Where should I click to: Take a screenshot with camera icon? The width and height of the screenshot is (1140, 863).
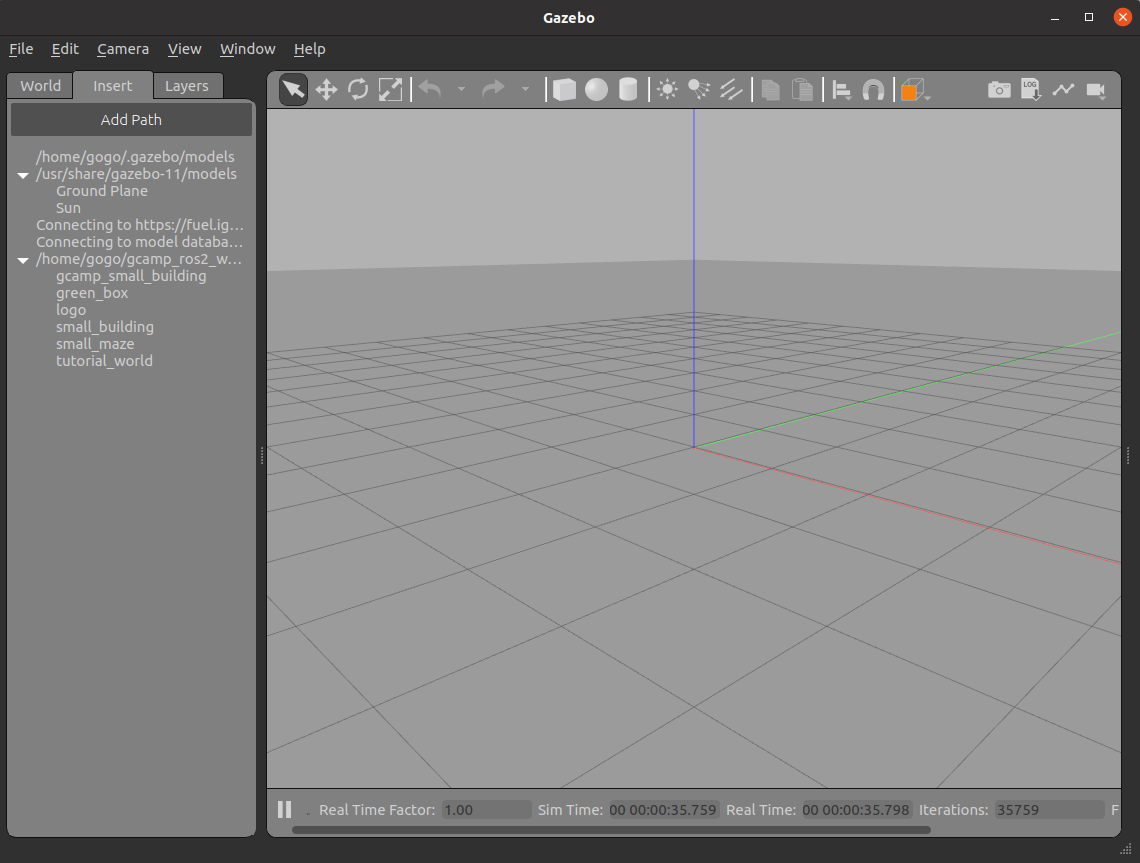tap(999, 89)
